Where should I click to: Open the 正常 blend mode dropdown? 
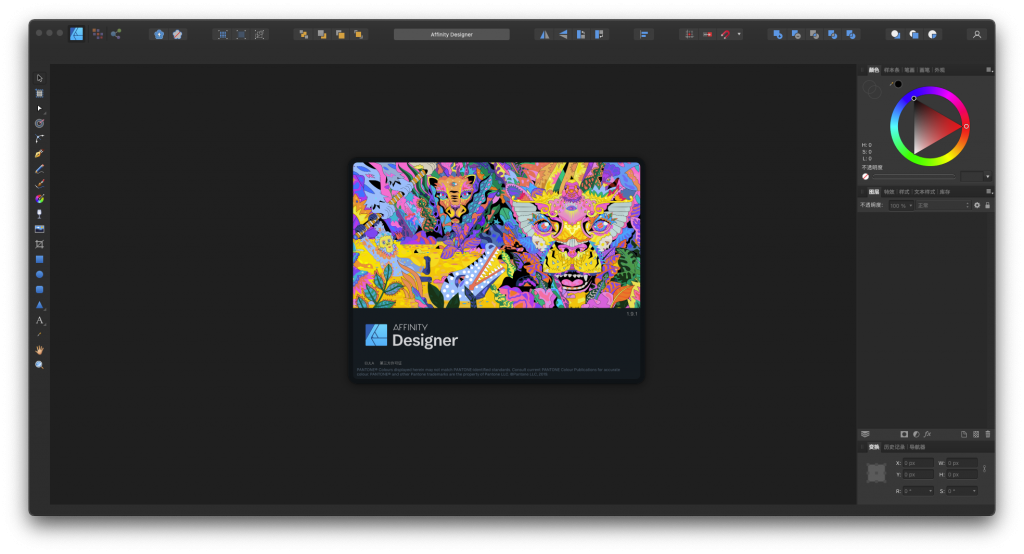[944, 206]
